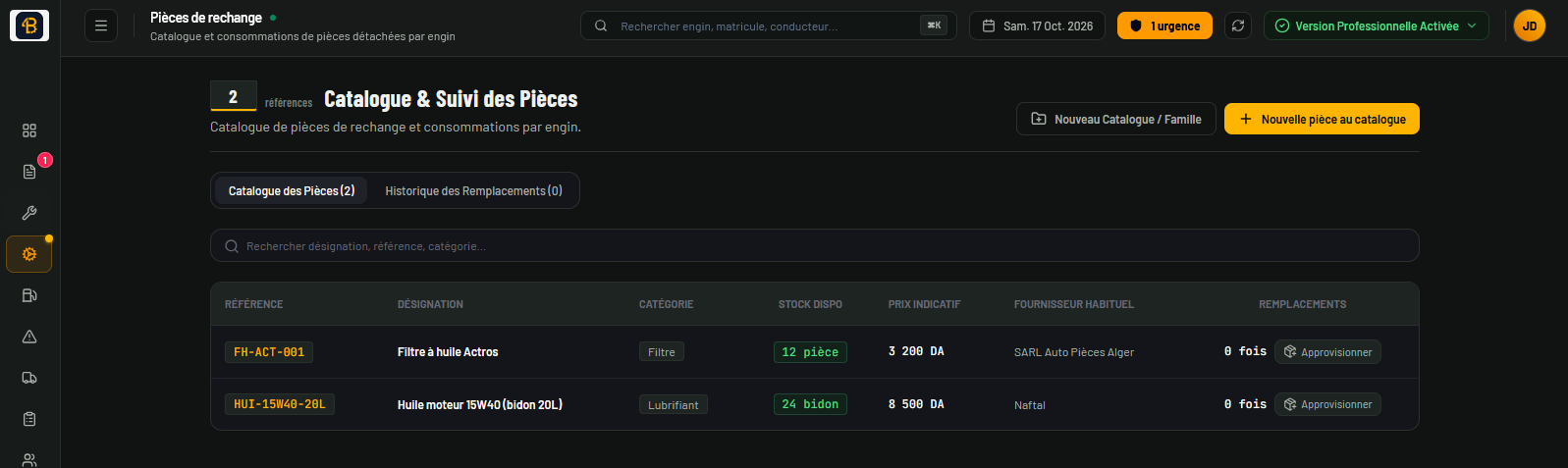
Task: Toggle the hamburger menu button
Action: (101, 26)
